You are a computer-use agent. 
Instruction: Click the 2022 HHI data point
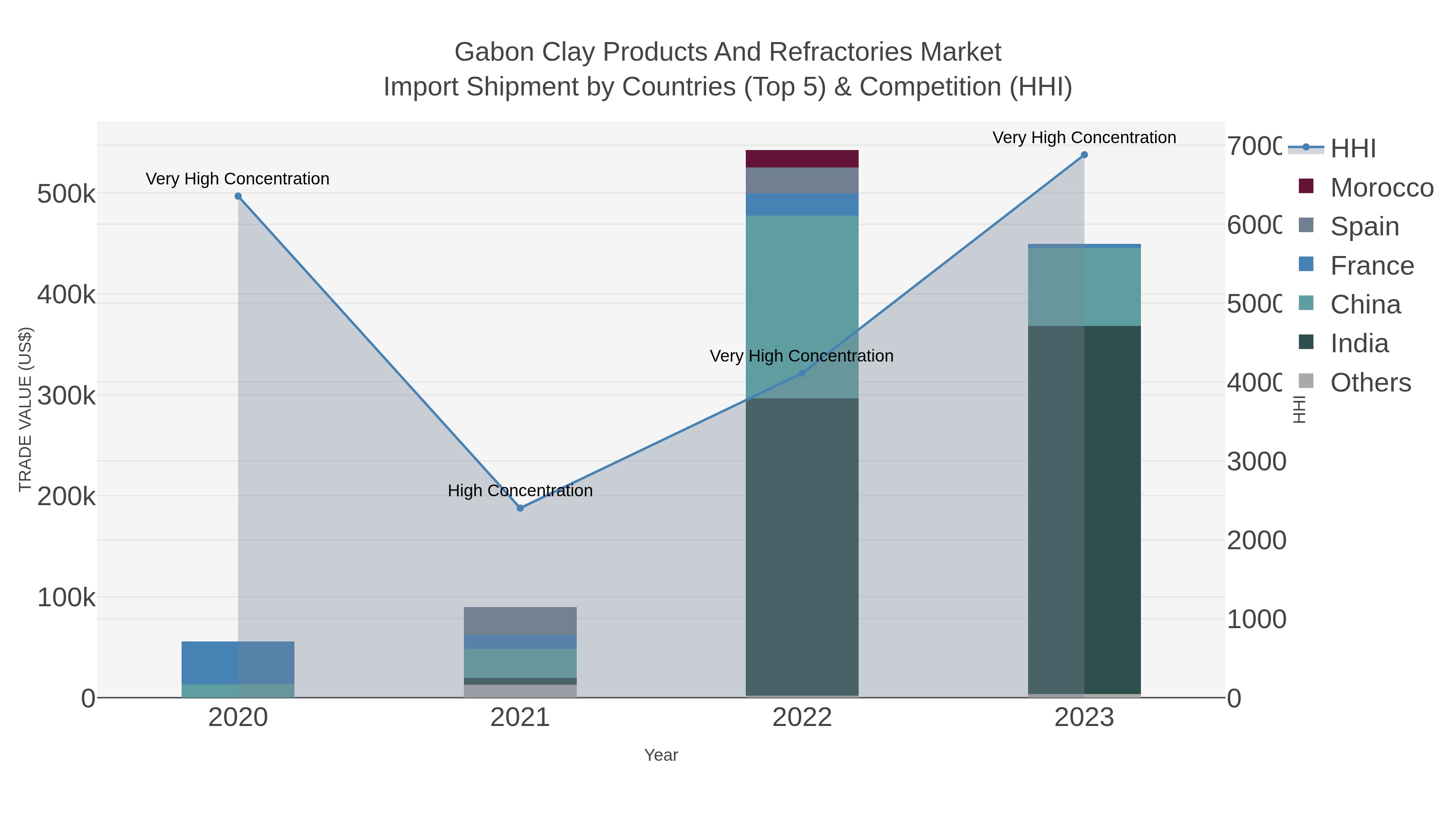(802, 373)
